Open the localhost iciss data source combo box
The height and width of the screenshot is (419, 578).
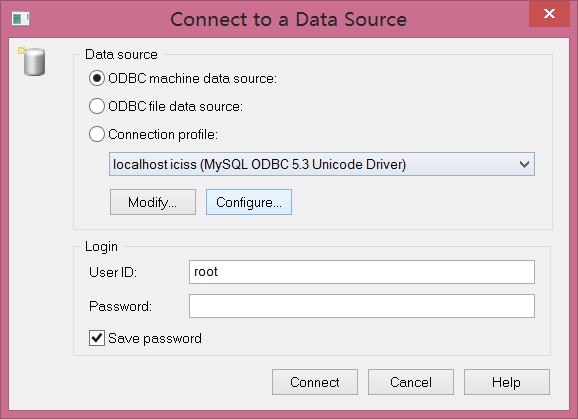click(x=321, y=164)
